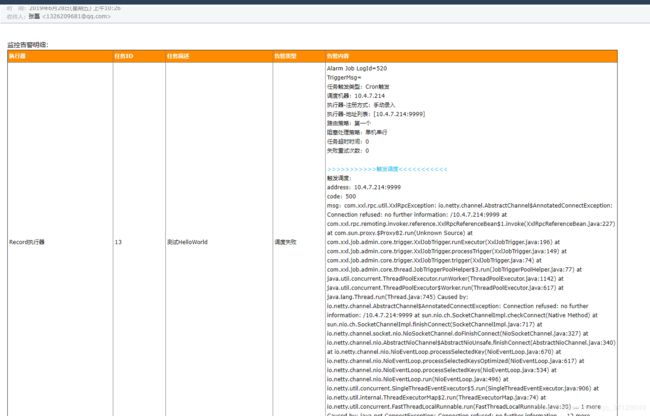Click the "阻塞处理策略: 单机串行" line
The height and width of the screenshot is (416, 650).
click(357, 132)
